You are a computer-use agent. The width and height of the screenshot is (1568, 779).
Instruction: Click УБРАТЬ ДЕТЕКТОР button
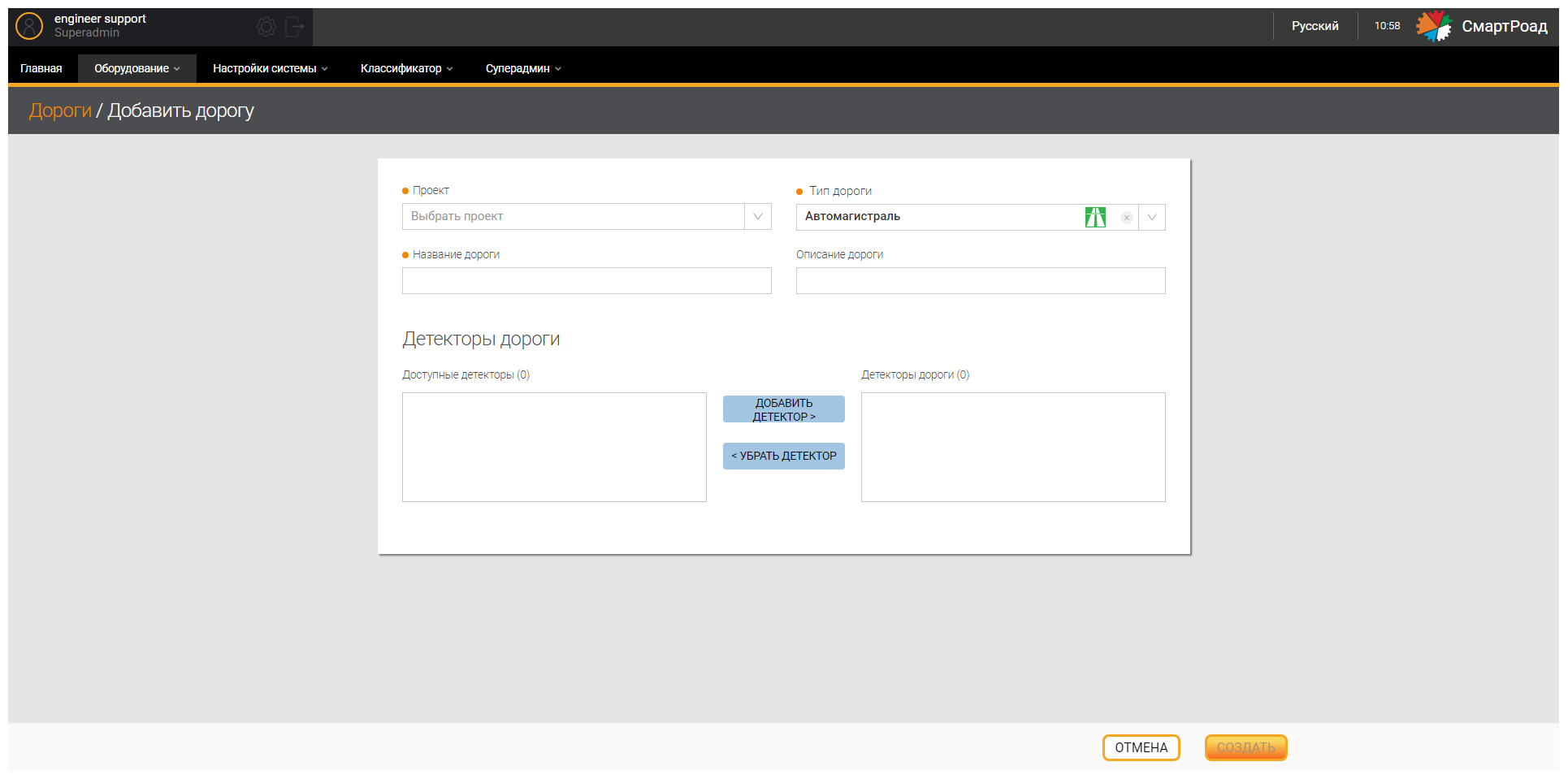pyautogui.click(x=784, y=456)
